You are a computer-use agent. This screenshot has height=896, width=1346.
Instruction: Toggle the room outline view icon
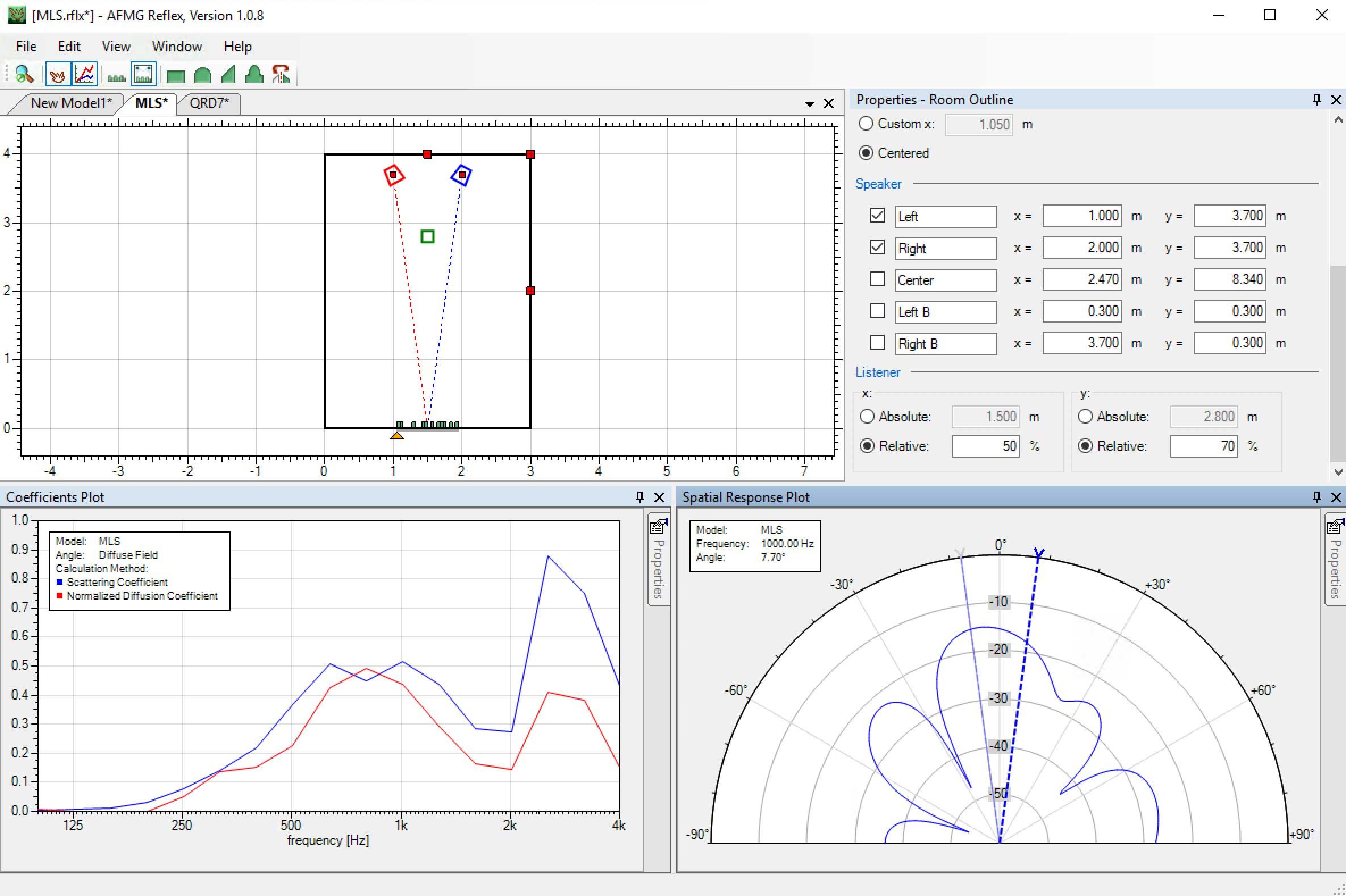click(144, 74)
